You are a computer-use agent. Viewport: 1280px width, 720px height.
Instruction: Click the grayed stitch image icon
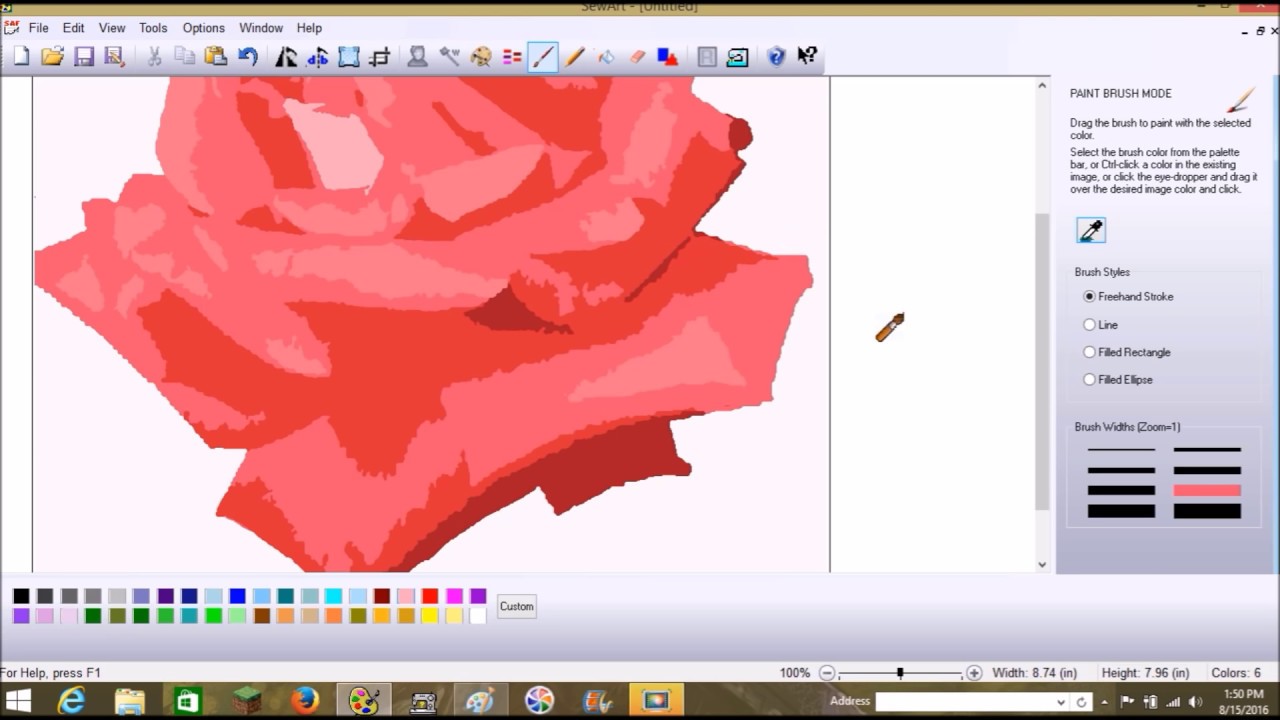click(x=707, y=57)
